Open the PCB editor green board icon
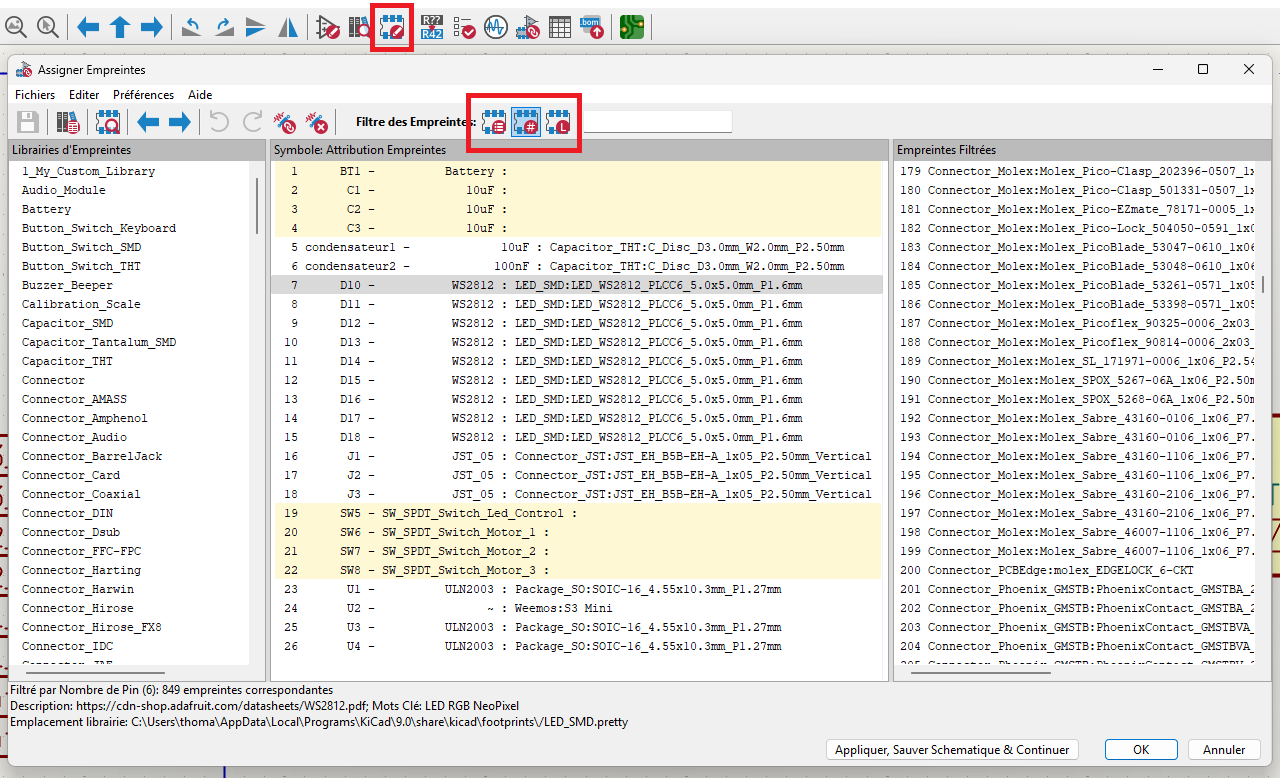Image resolution: width=1280 pixels, height=778 pixels. coord(631,28)
